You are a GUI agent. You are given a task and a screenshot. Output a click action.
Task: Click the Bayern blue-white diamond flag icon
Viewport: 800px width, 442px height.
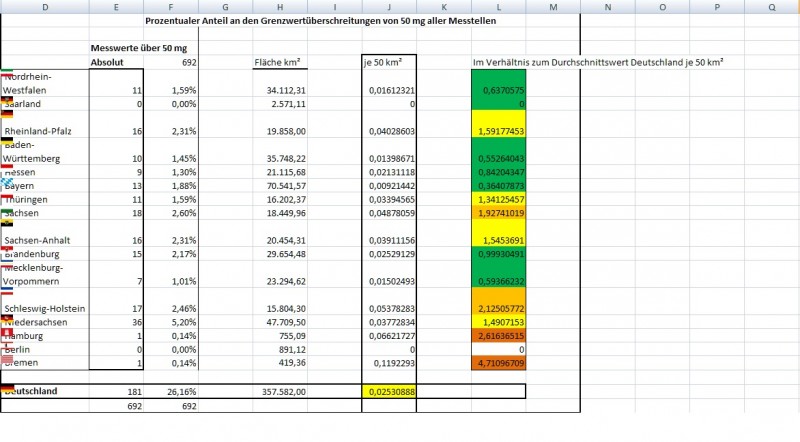click(x=9, y=181)
